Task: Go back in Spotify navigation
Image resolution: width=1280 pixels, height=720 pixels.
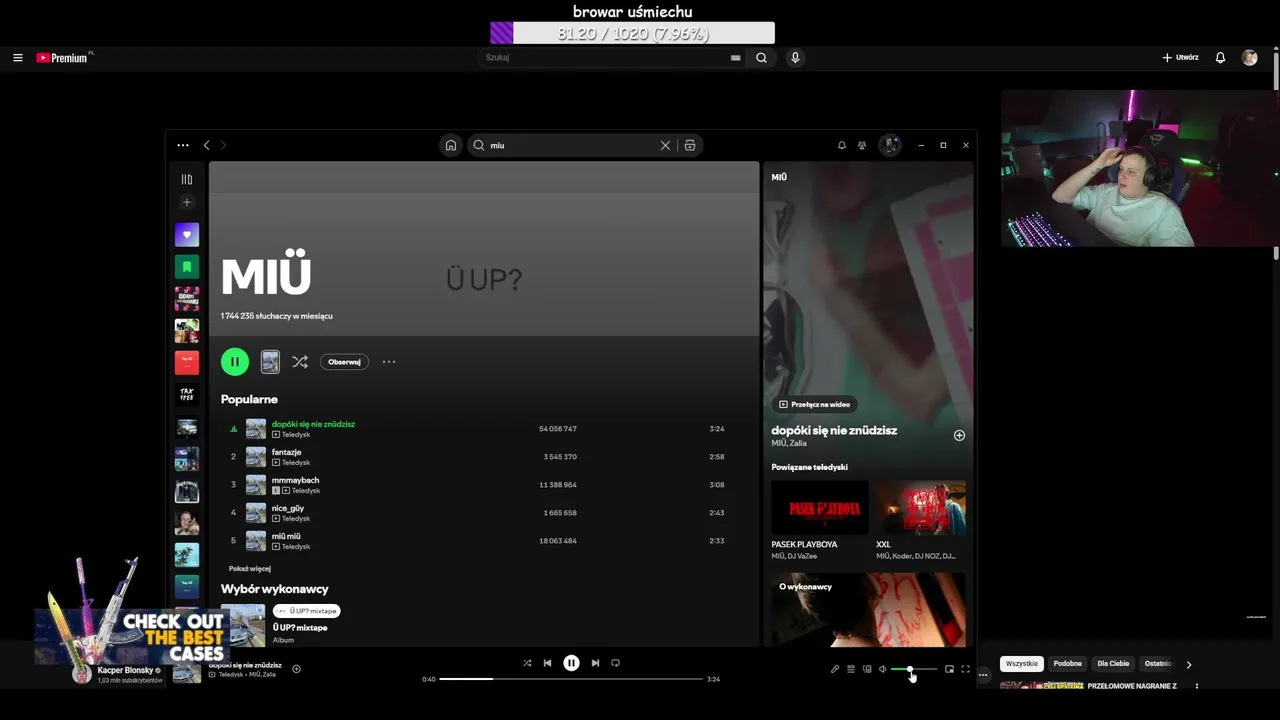Action: point(207,145)
